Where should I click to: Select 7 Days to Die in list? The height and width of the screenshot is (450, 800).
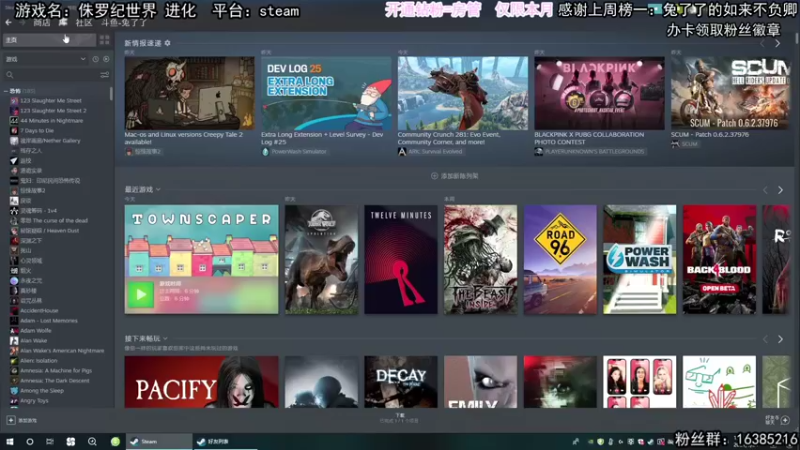(37, 131)
